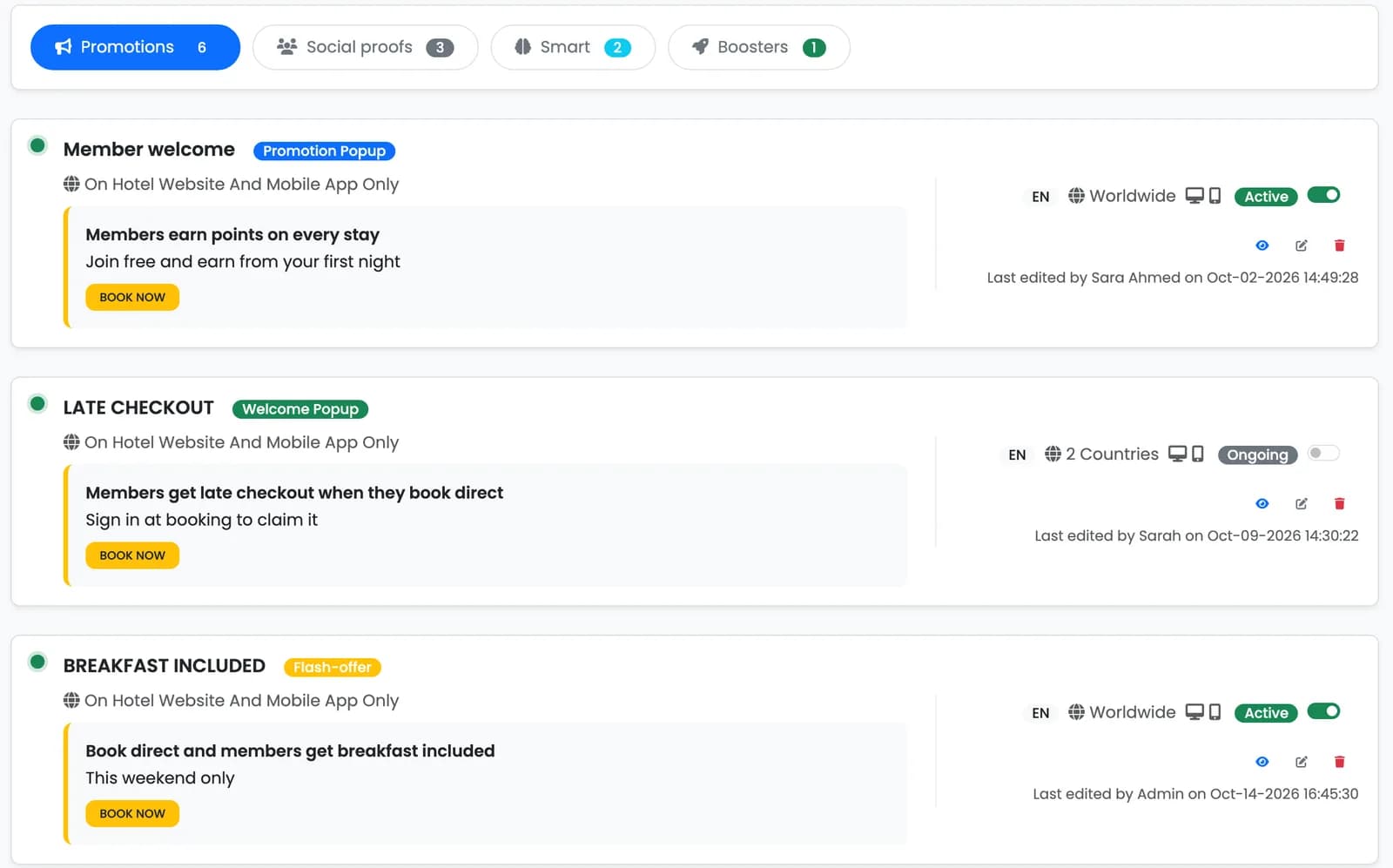
Task: Enable the LATE CHECKOUT toggle switch
Action: click(x=1323, y=453)
